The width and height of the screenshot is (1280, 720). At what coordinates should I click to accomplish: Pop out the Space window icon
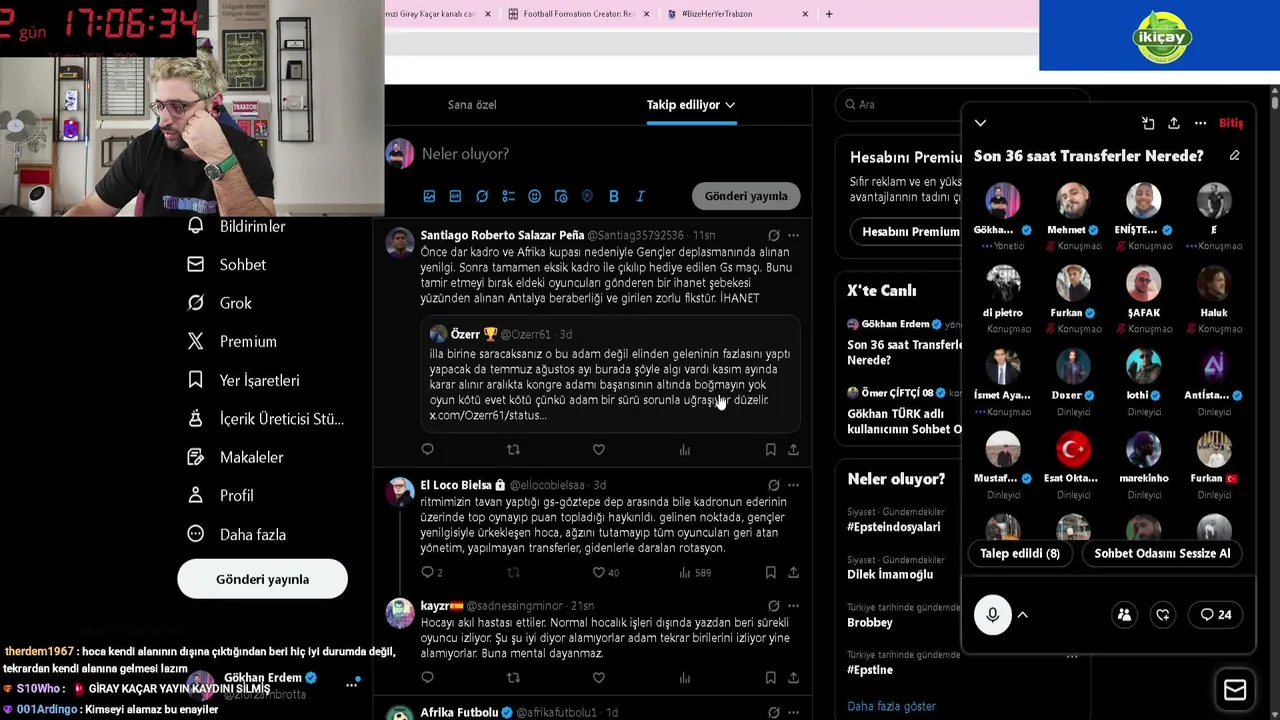click(x=1148, y=123)
